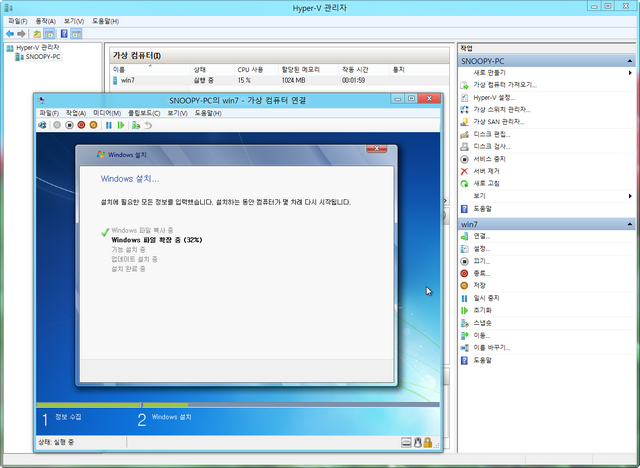
Task: Save VM state using orange toolbar icon
Action: [93, 125]
